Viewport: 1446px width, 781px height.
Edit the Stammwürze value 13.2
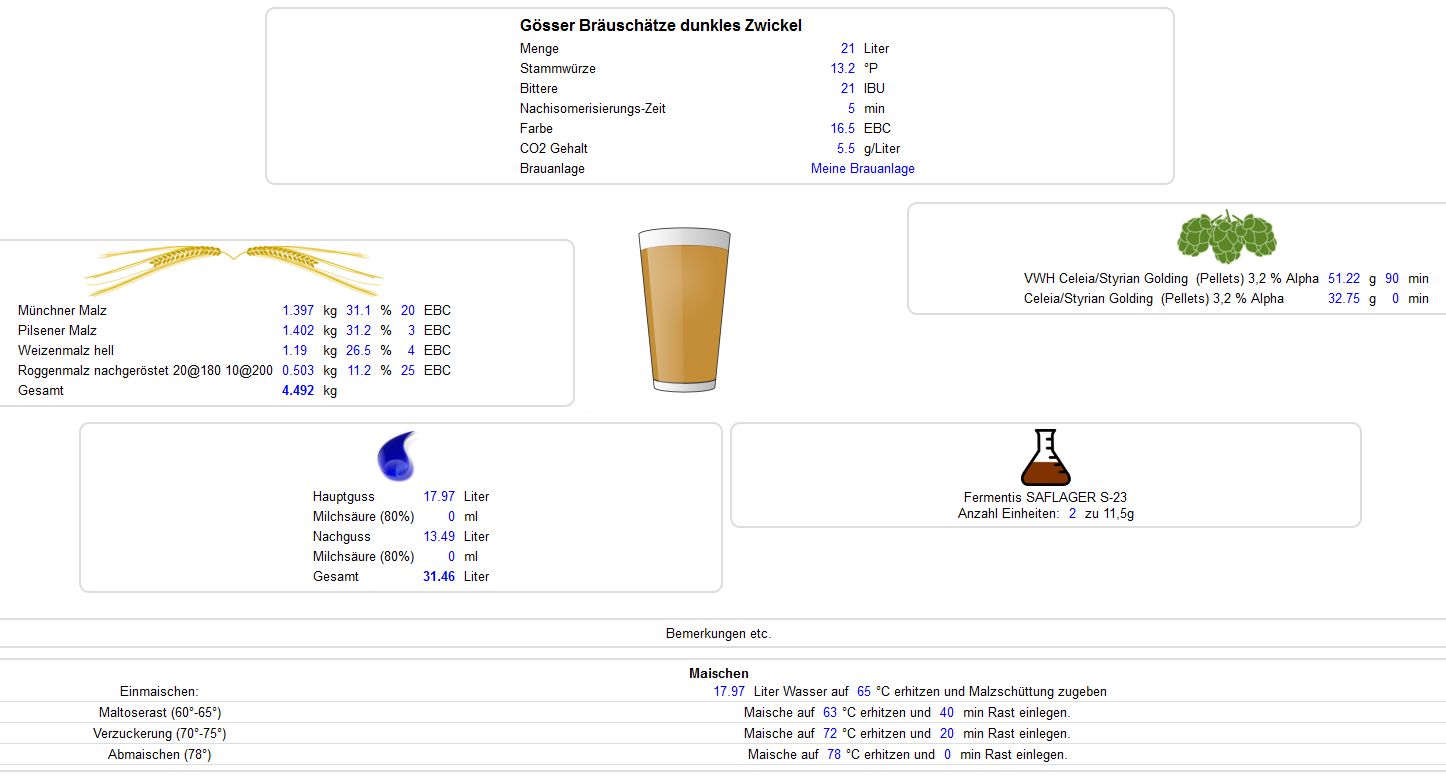pos(842,69)
